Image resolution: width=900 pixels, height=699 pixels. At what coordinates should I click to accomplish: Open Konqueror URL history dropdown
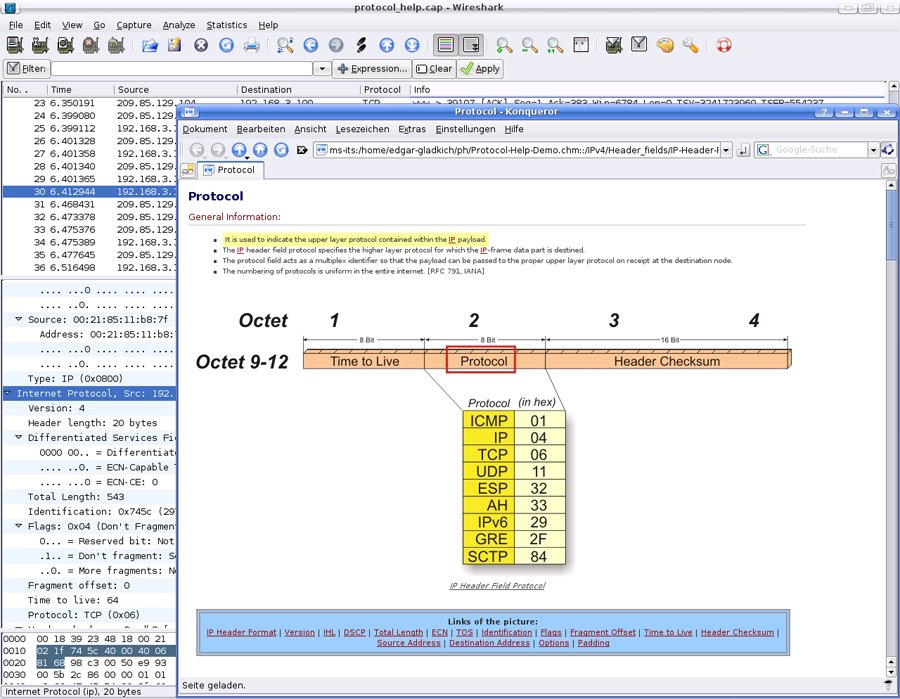coord(726,150)
